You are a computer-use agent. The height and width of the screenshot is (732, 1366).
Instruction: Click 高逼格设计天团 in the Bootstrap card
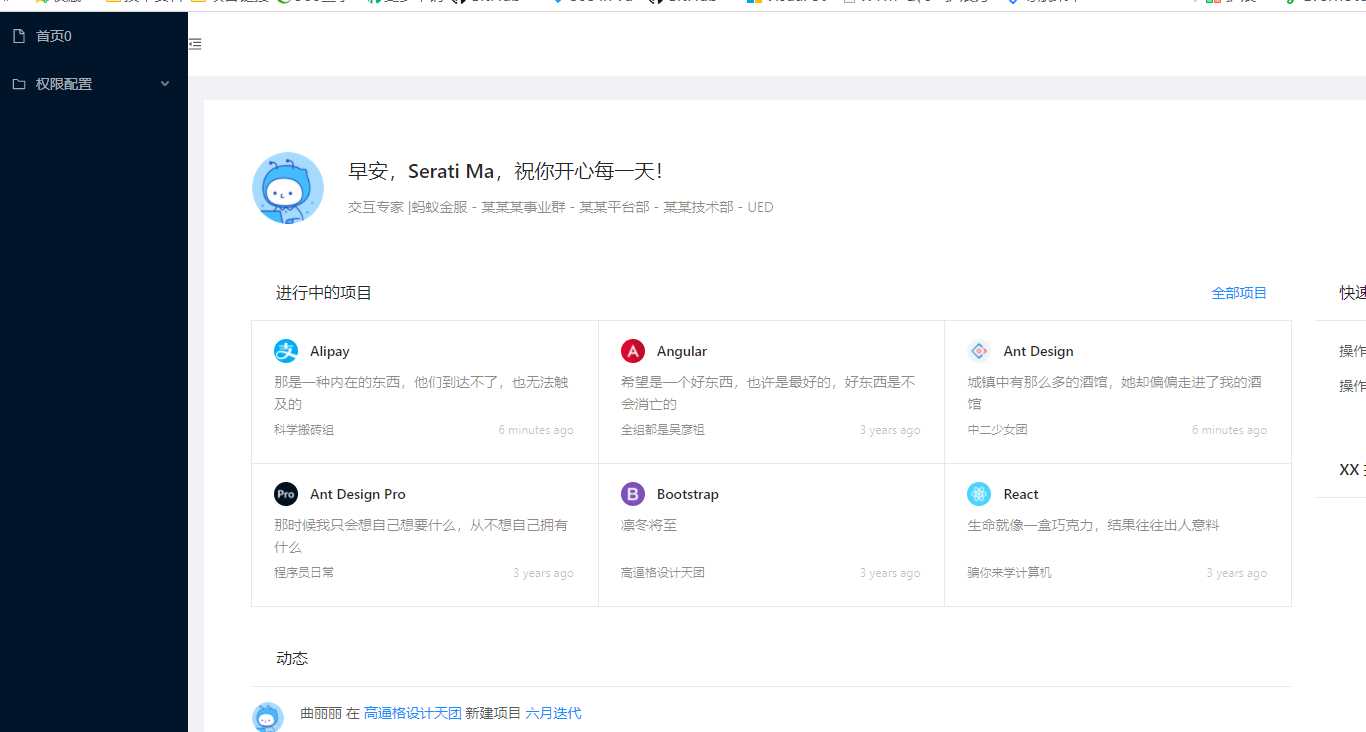point(663,573)
